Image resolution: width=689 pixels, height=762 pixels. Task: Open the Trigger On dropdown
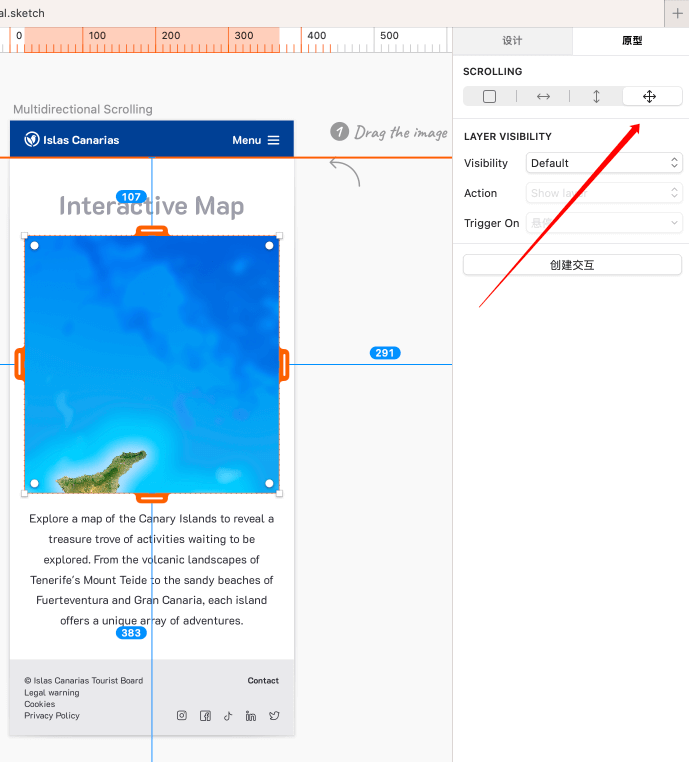tap(604, 223)
